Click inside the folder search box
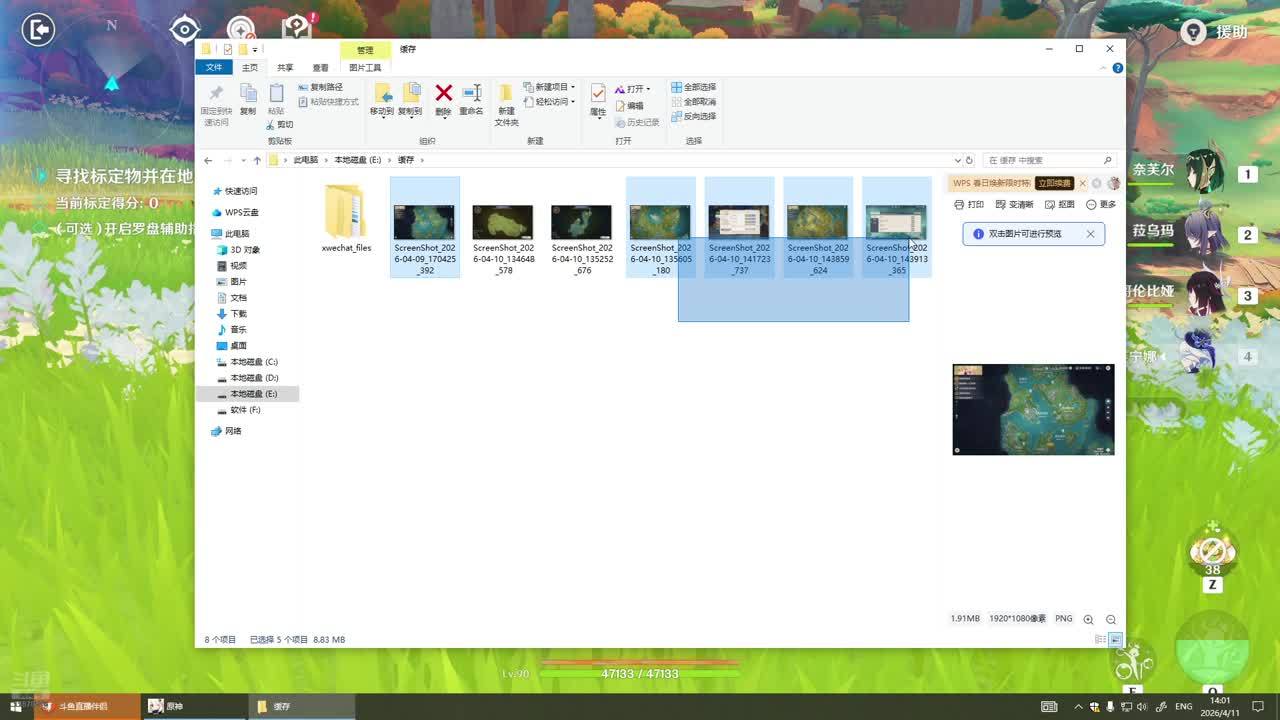 click(1045, 160)
